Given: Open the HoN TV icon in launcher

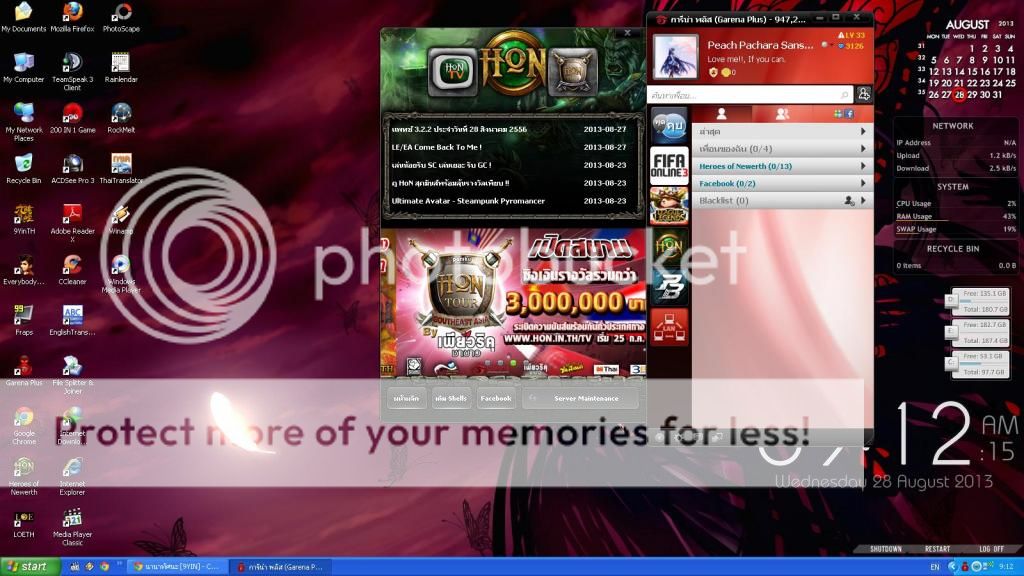Looking at the screenshot, I should pyautogui.click(x=453, y=71).
